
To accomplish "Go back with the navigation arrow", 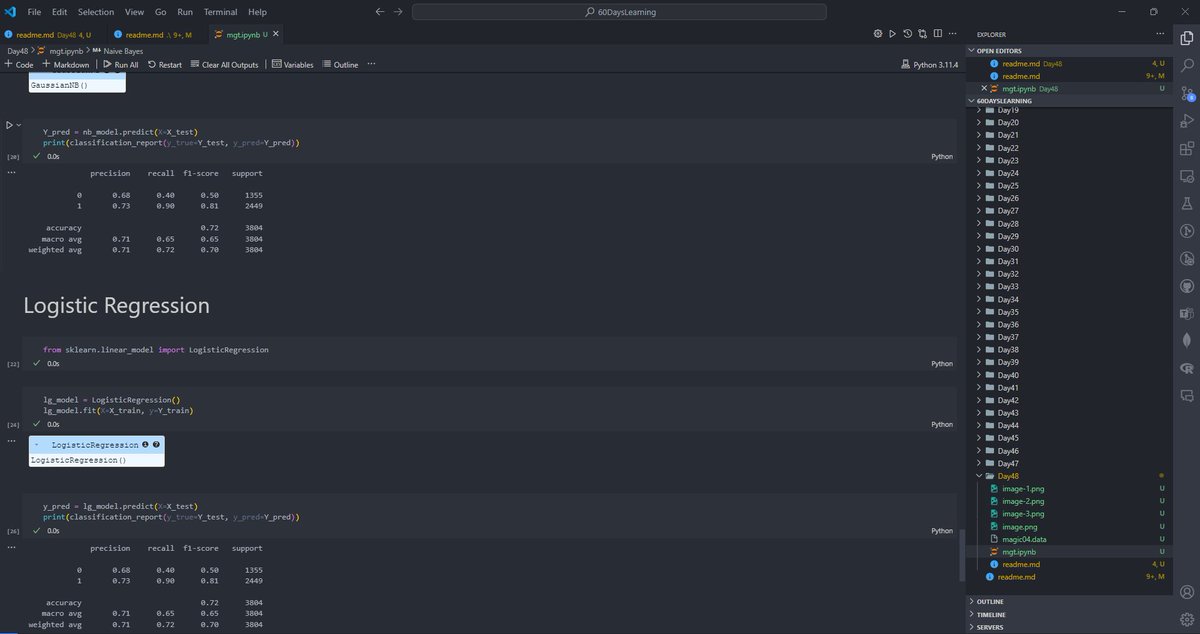I will [x=379, y=12].
